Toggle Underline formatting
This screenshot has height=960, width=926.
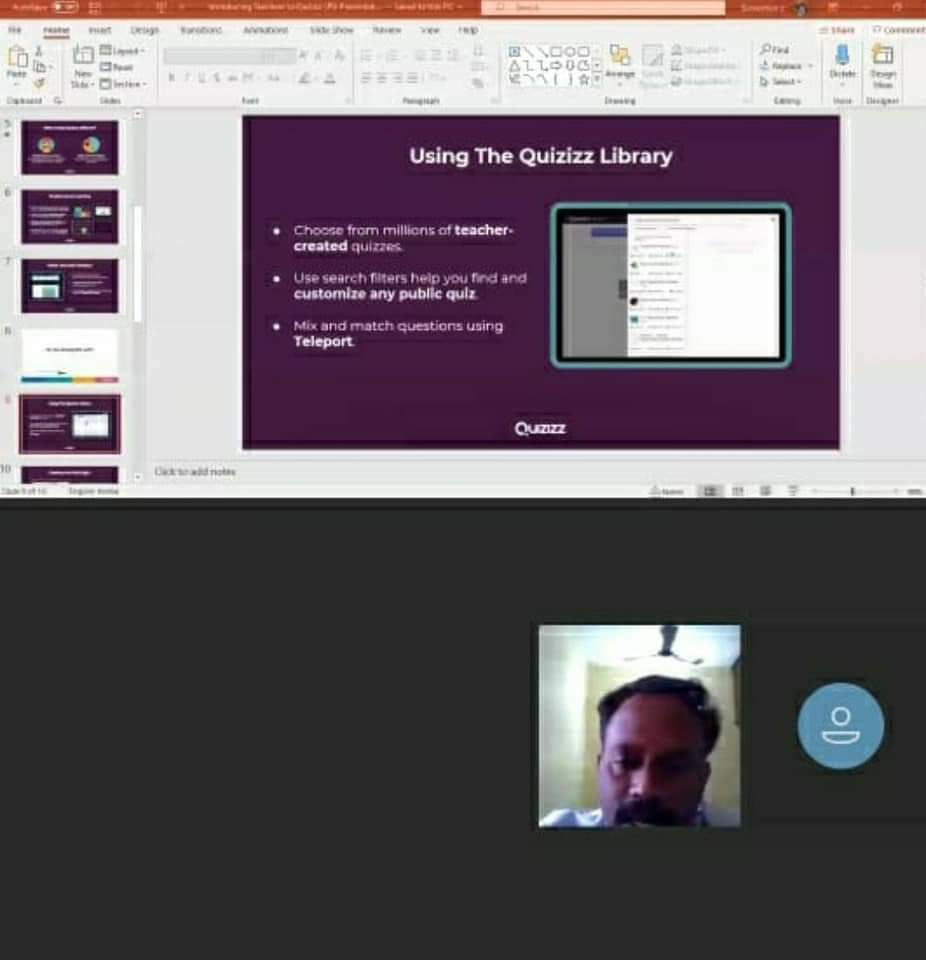point(201,78)
